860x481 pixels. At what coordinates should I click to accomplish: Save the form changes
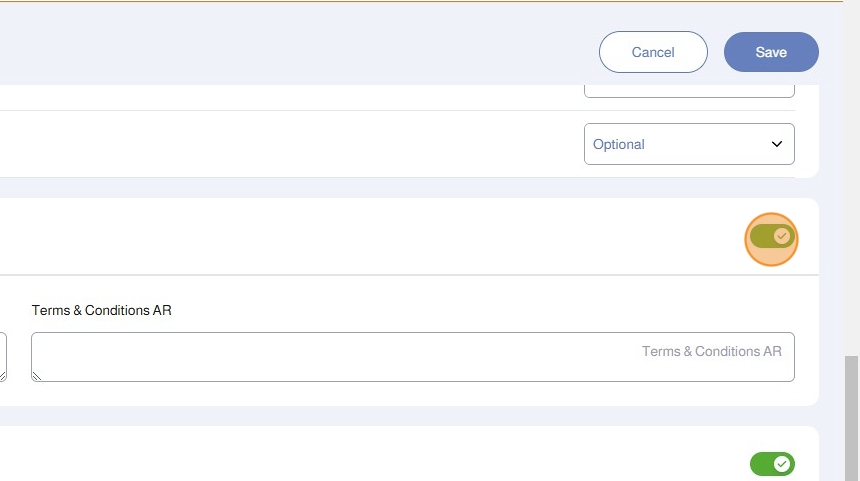pos(771,52)
